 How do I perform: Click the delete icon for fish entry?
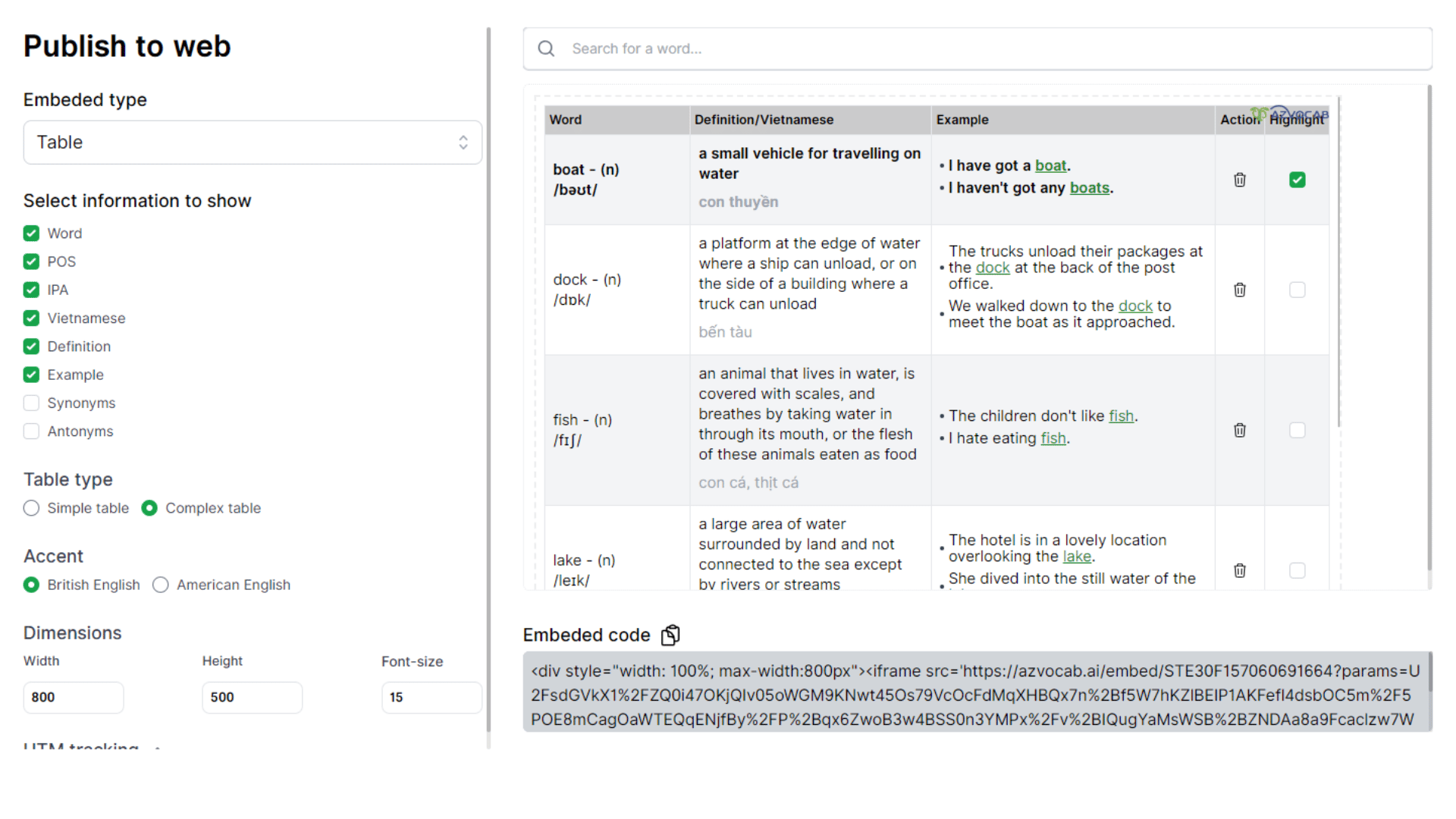[x=1240, y=430]
